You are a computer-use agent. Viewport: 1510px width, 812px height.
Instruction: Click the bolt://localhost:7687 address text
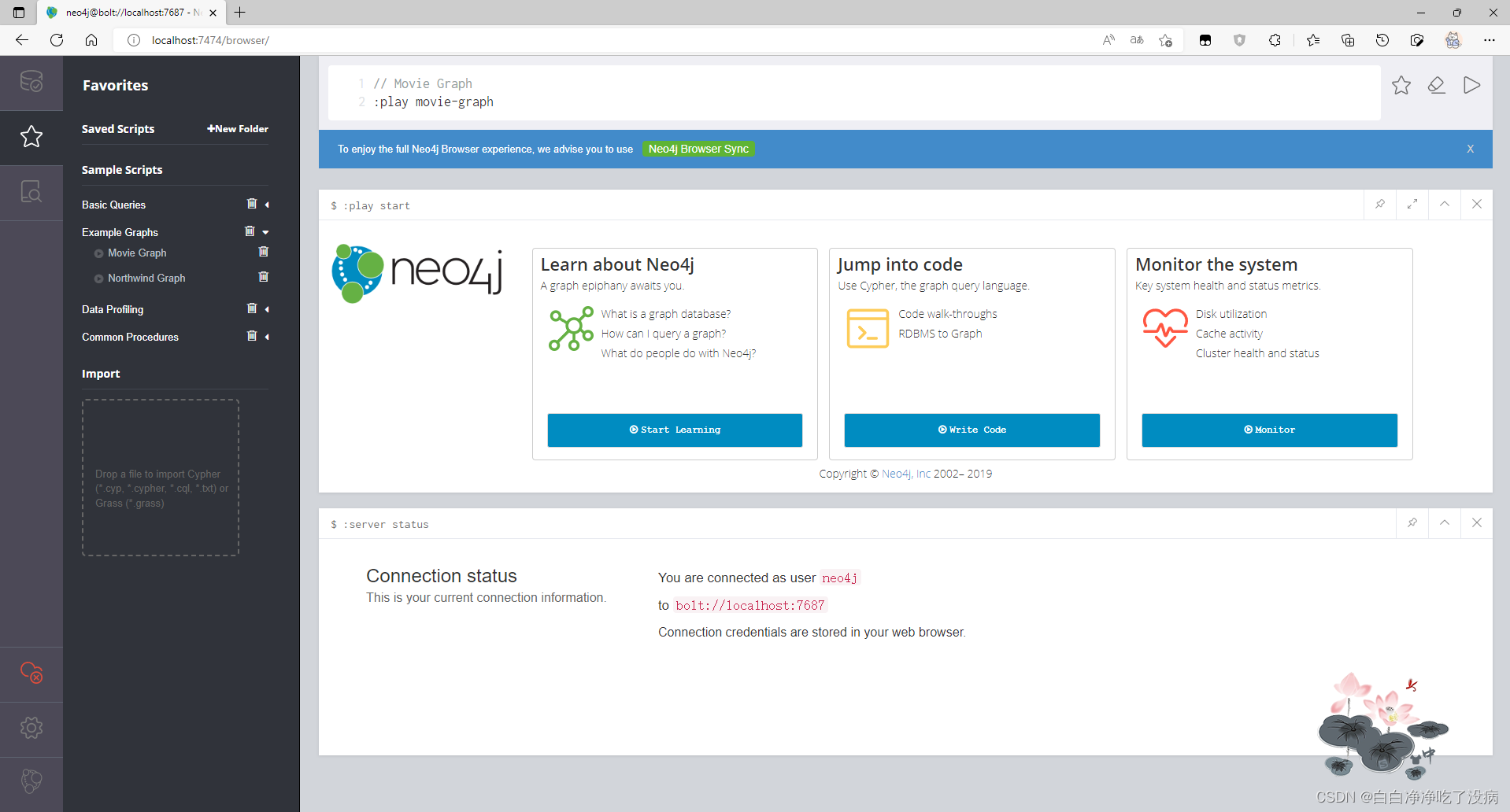[750, 605]
